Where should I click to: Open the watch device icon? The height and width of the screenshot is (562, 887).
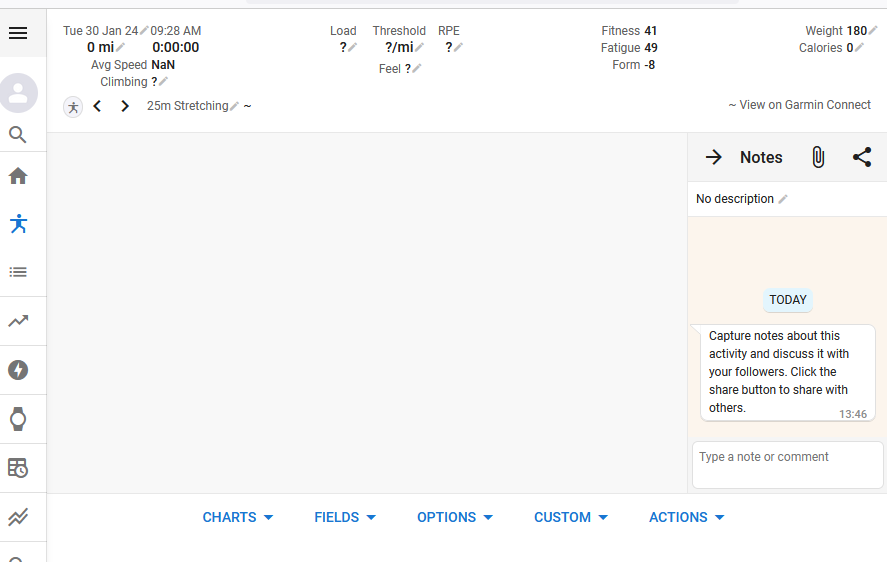[18, 419]
